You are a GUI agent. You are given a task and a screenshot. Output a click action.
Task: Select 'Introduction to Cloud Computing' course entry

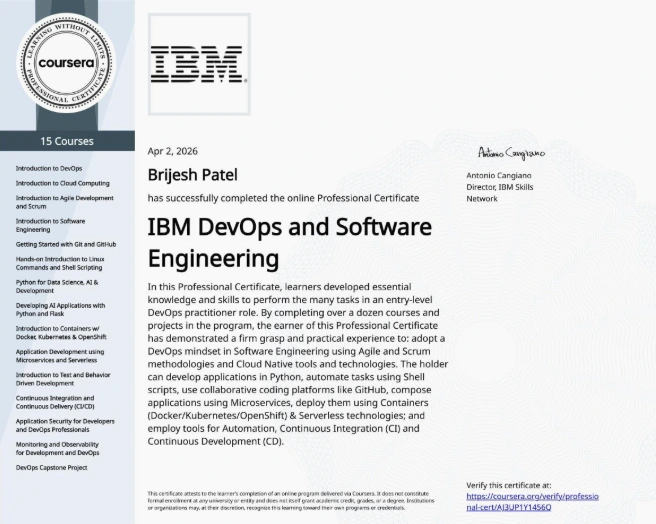tap(63, 183)
